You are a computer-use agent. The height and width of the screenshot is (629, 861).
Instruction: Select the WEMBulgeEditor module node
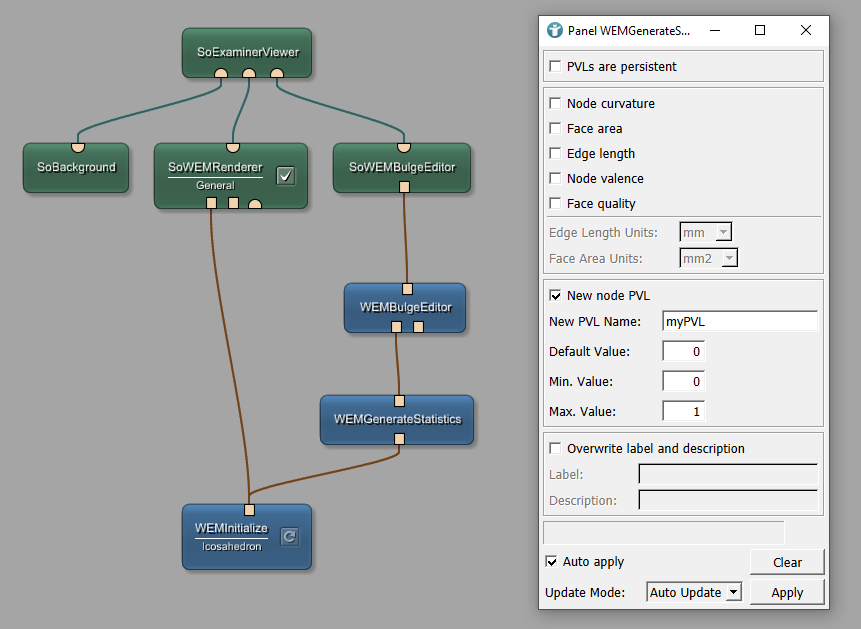point(404,306)
